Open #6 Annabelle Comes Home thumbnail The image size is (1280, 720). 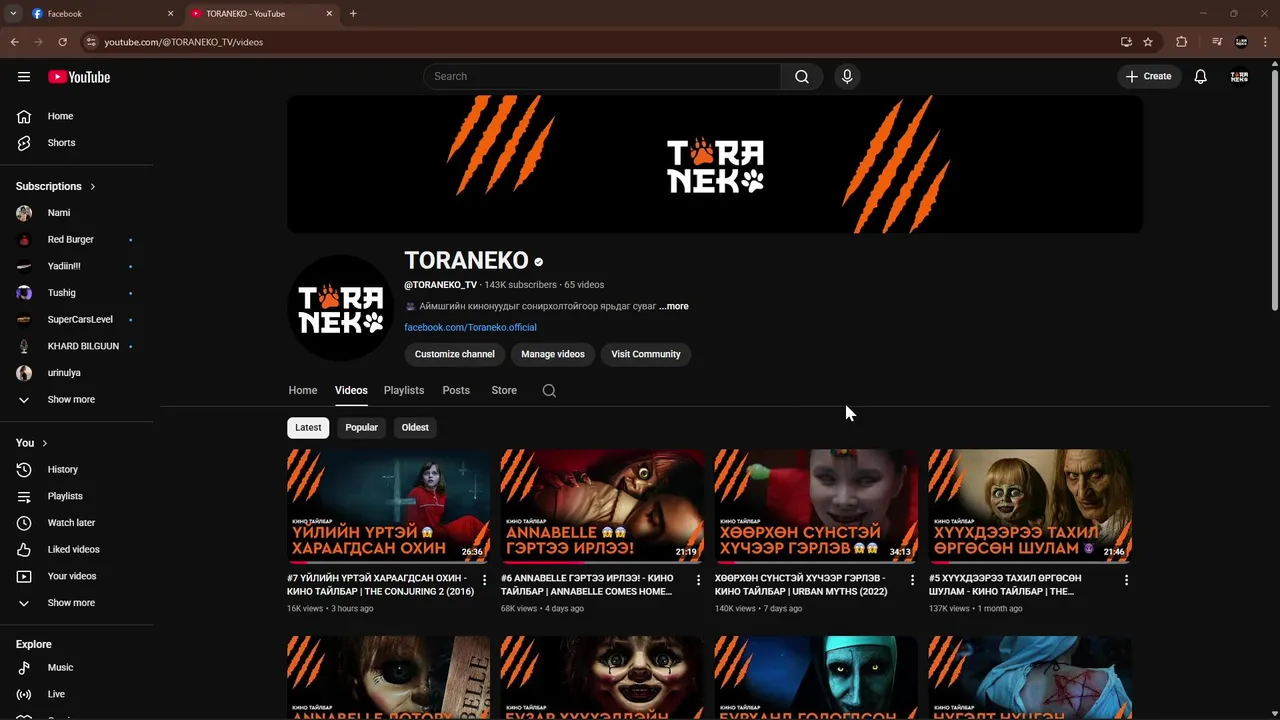[x=602, y=506]
